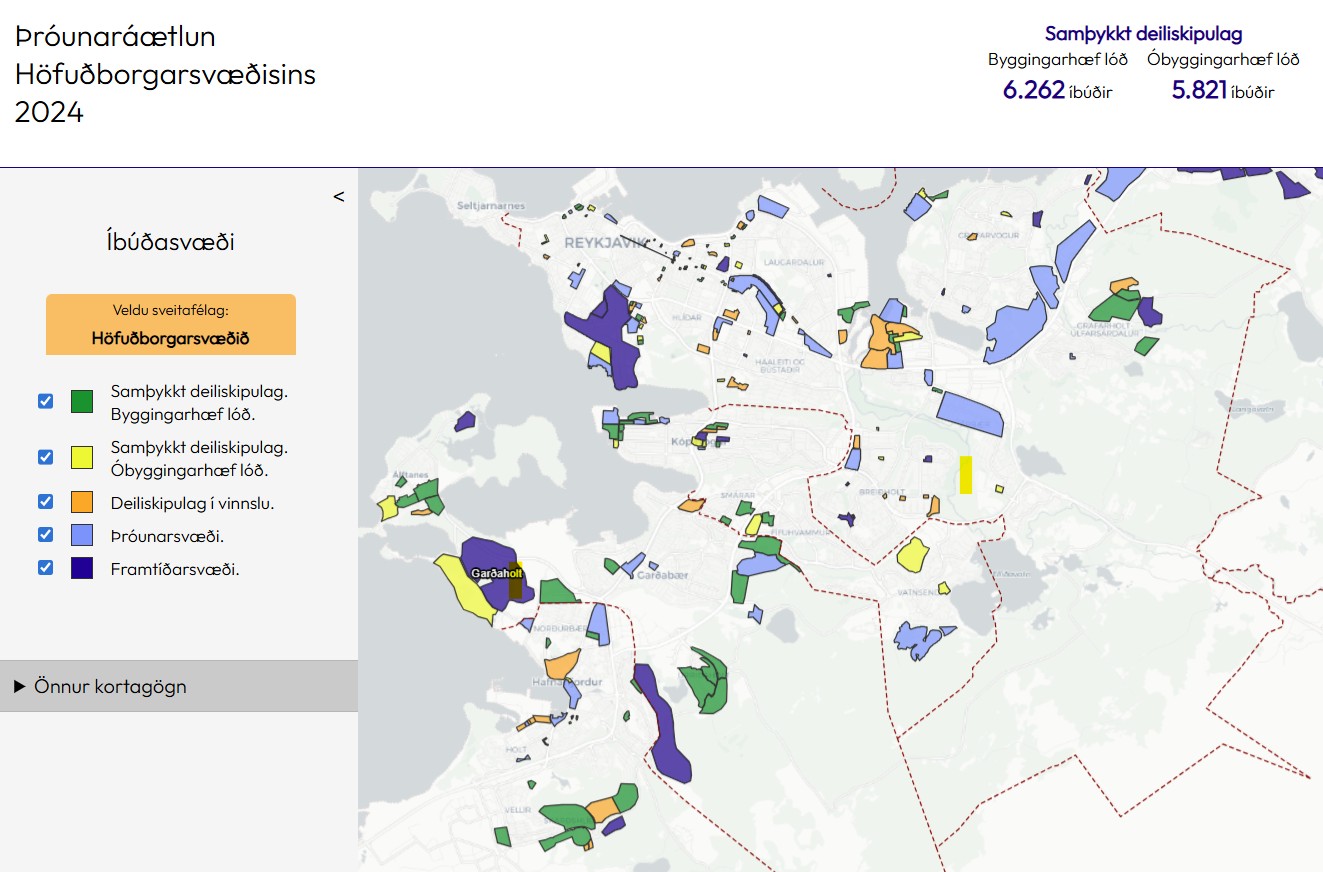The image size is (1323, 872).
Task: Open the Höfuðborgarsvæðið municipality selector
Action: 170,325
